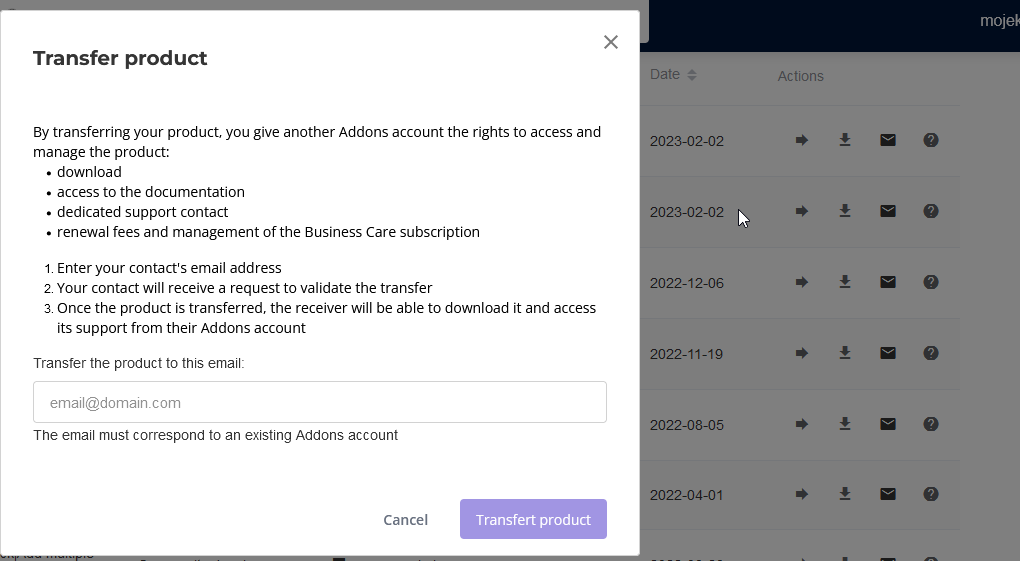Click the Transfert product button
Screen dimensions: 1020x561
533,519
